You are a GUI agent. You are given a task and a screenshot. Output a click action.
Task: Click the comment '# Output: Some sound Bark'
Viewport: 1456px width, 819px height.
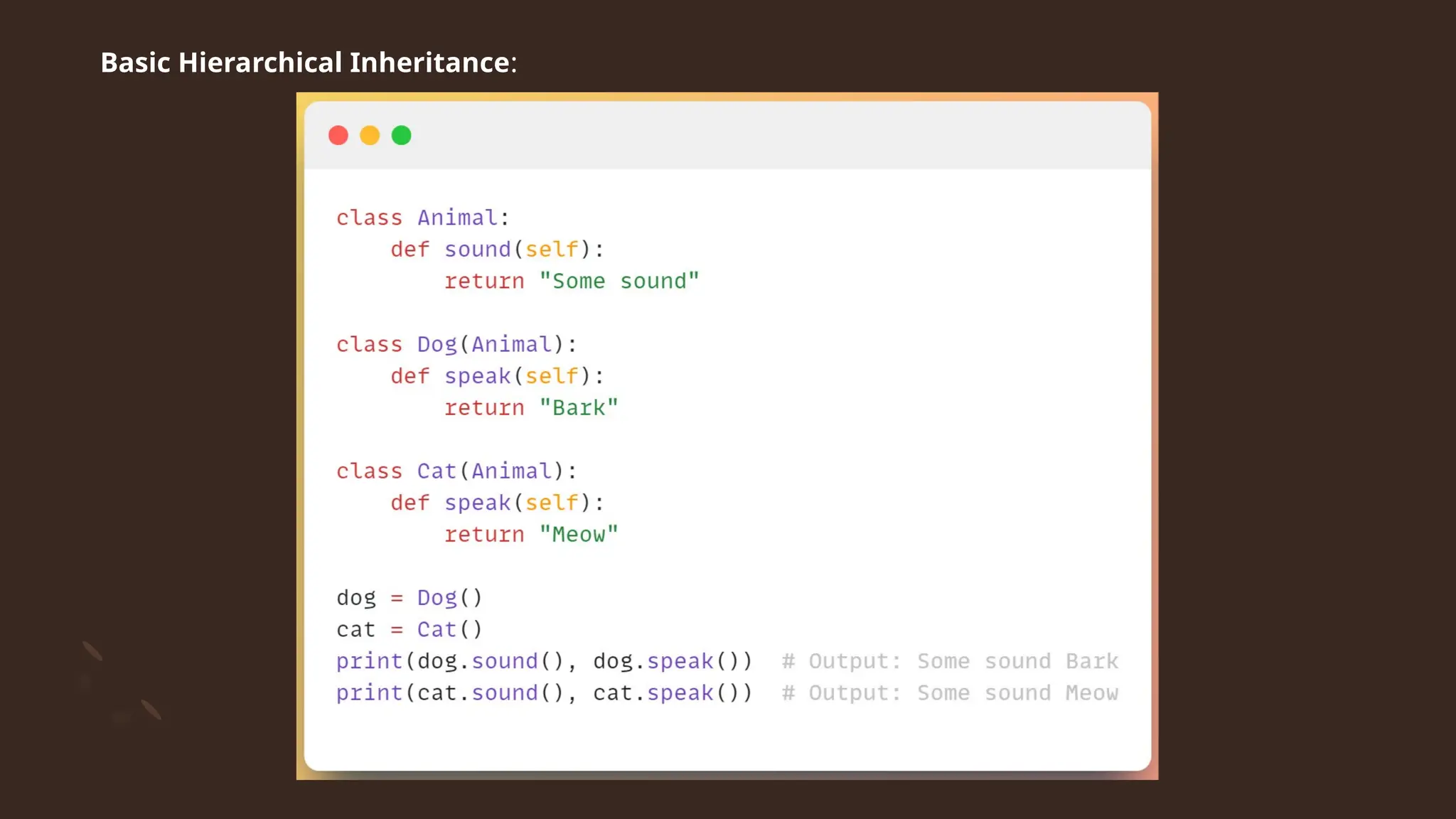(x=951, y=661)
